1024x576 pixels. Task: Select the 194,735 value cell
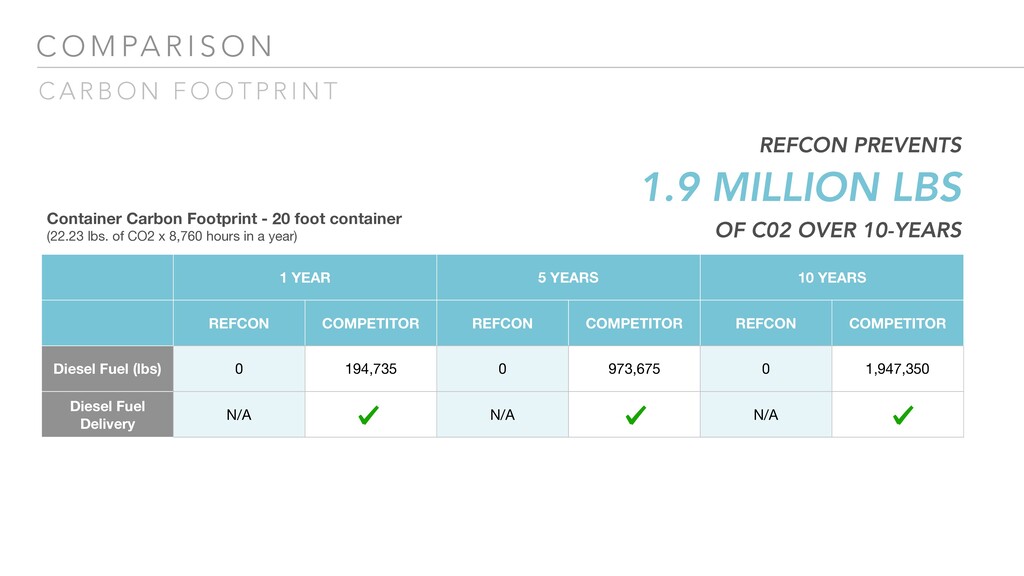click(370, 369)
